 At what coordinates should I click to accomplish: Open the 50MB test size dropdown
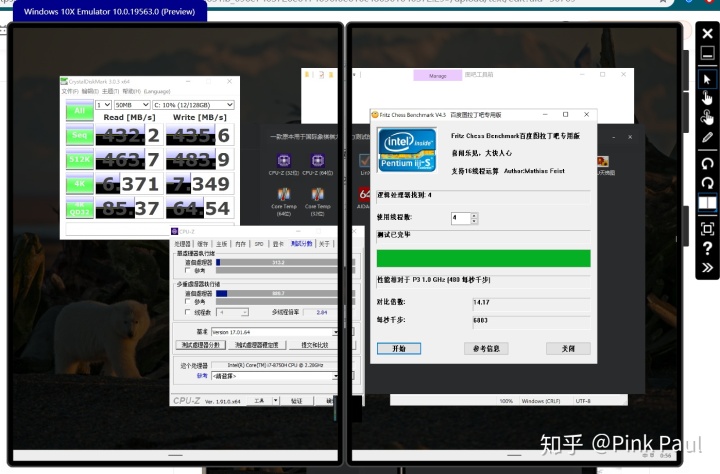132,105
